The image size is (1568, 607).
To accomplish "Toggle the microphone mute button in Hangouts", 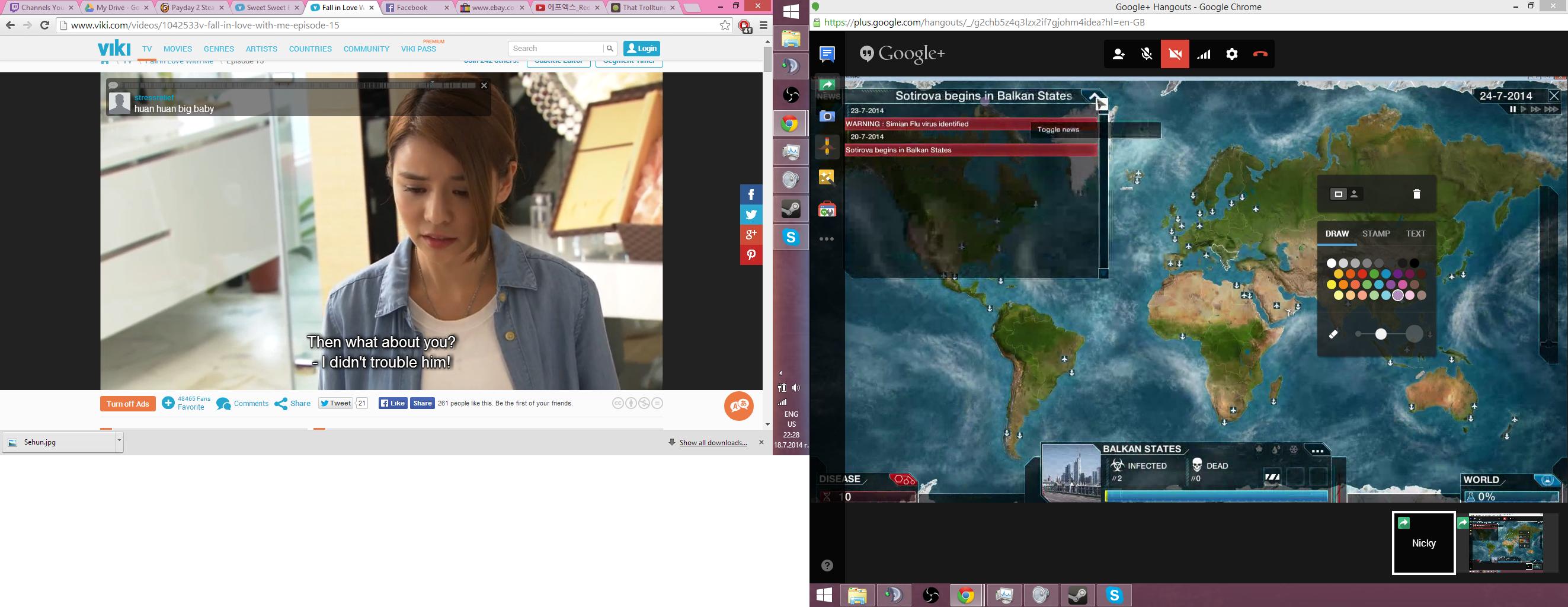I will [x=1147, y=54].
